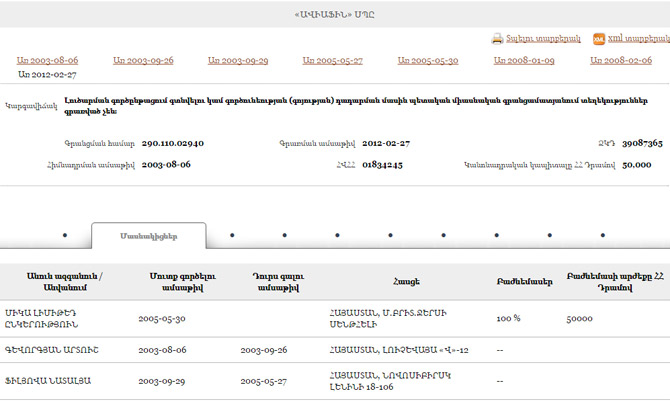This screenshot has width=670, height=414.
Task: Click the Դուրս գալու ամսաթիվ column header
Action: (x=278, y=282)
